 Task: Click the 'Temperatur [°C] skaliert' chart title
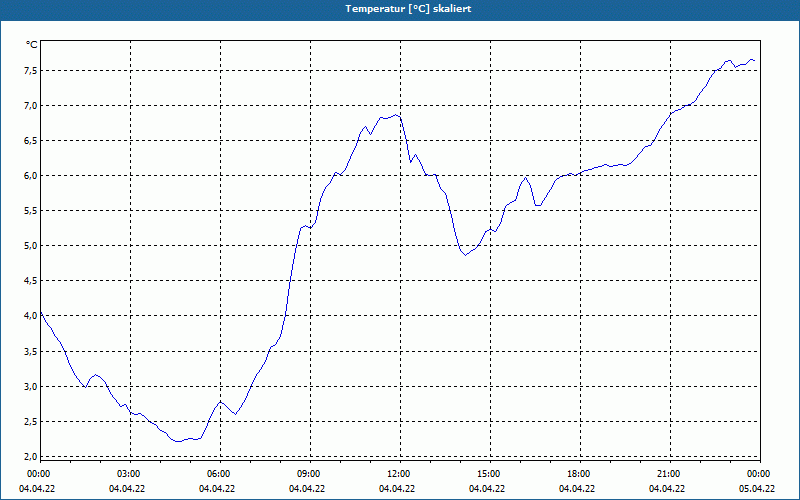(x=408, y=9)
